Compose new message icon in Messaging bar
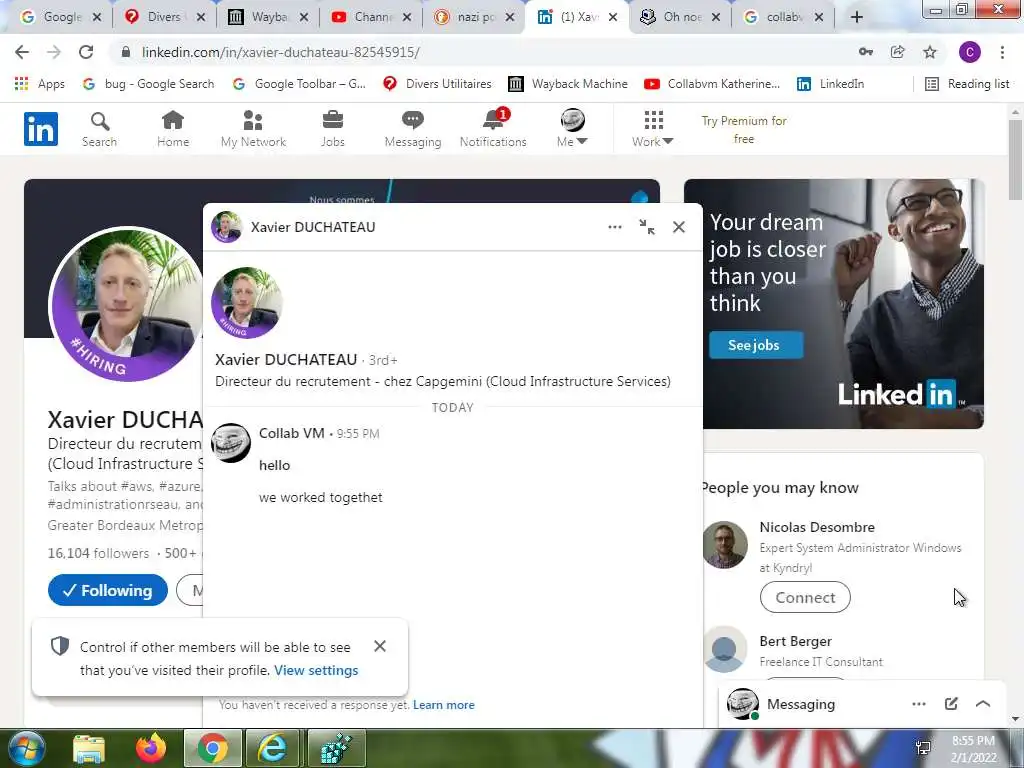 tap(951, 703)
